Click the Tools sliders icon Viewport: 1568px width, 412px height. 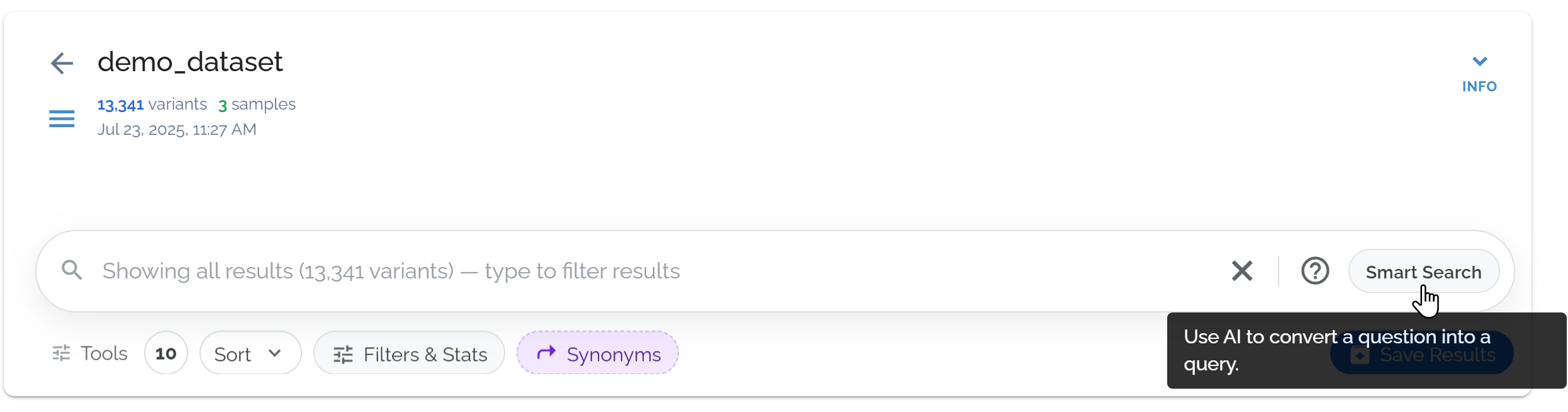click(61, 353)
